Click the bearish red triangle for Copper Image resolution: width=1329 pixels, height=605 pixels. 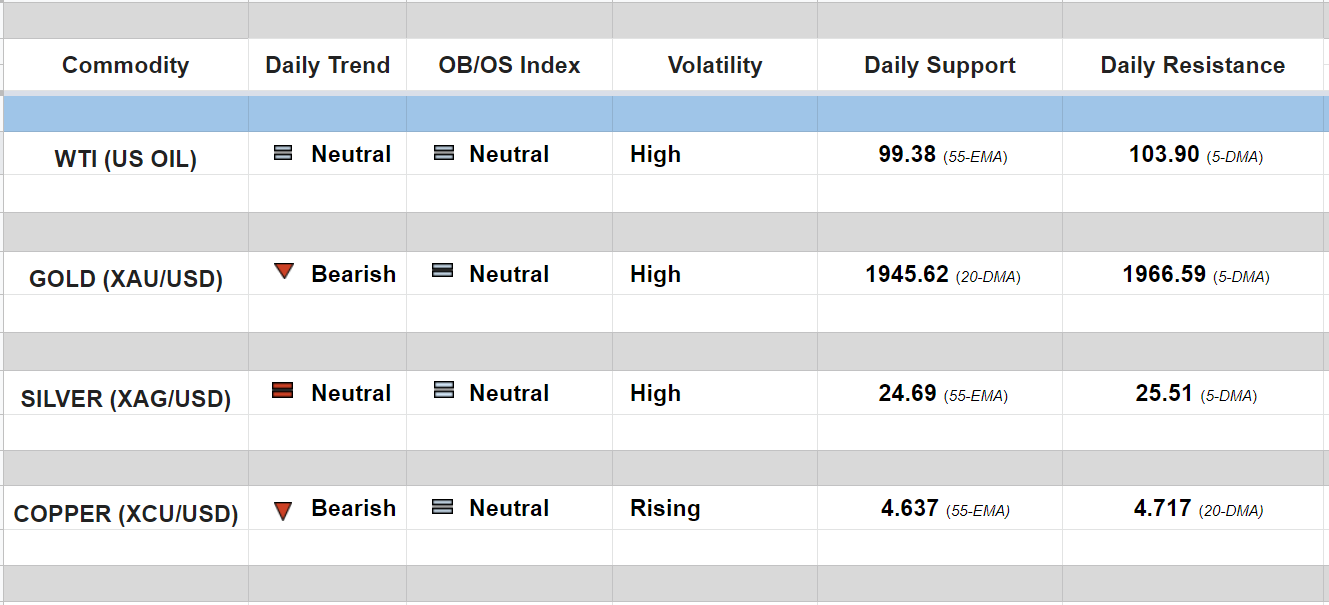(x=283, y=511)
